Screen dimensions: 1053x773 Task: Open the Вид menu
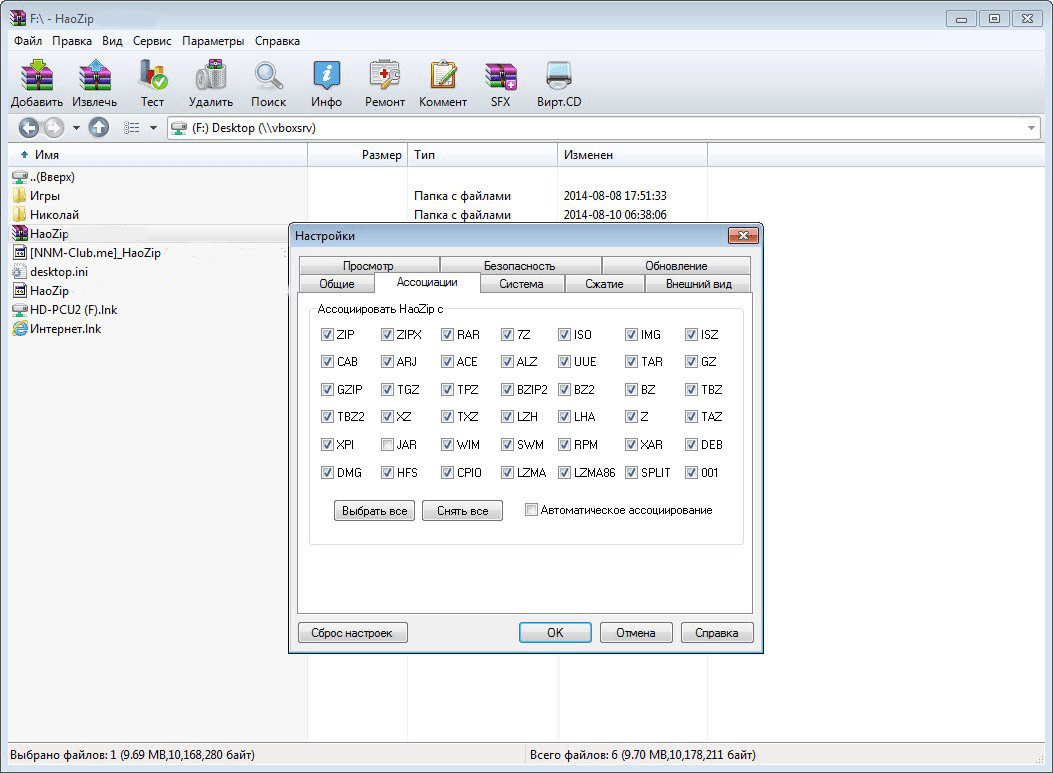tap(112, 41)
